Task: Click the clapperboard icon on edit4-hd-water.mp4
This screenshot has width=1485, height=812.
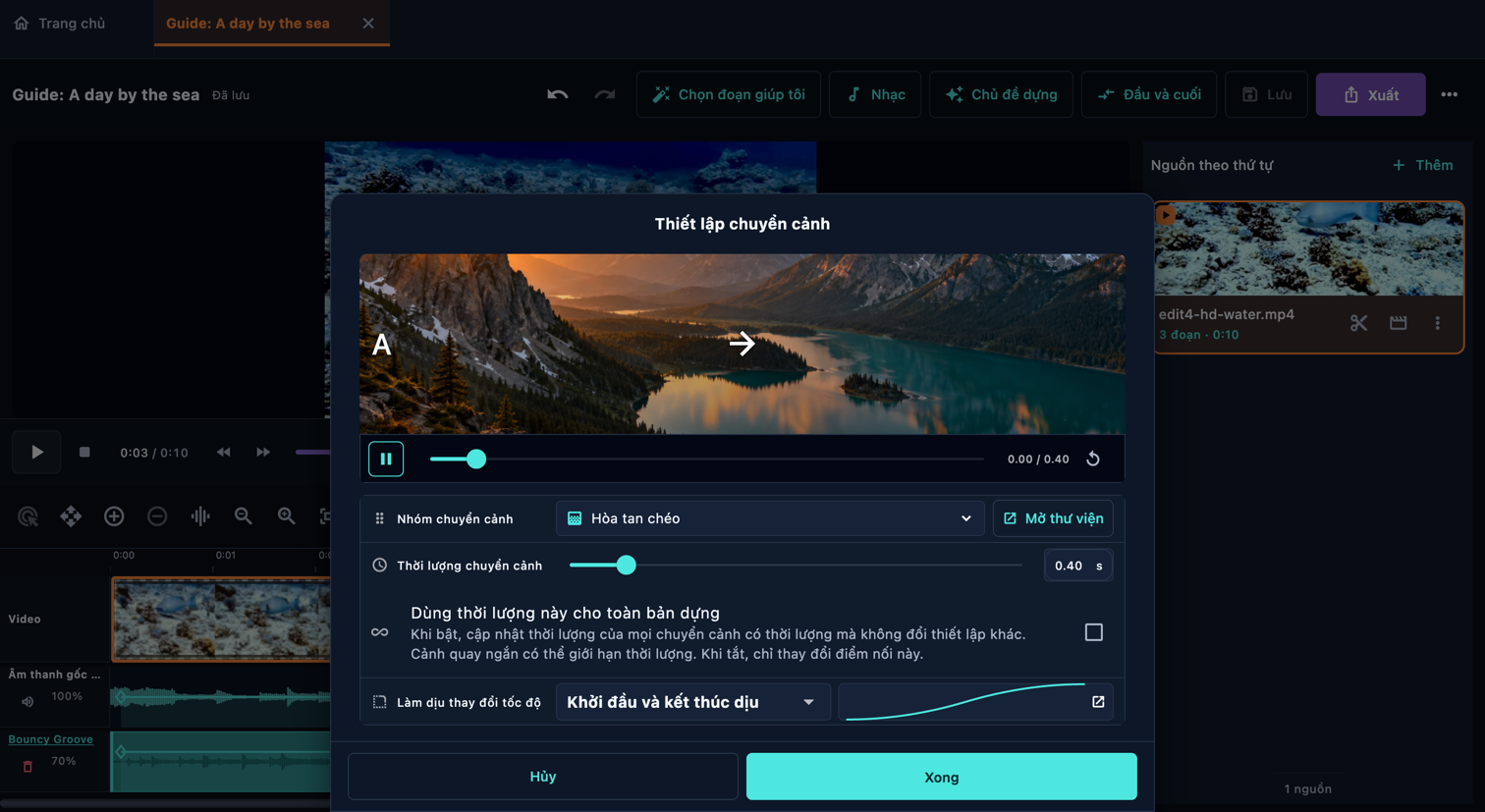Action: coord(1399,323)
